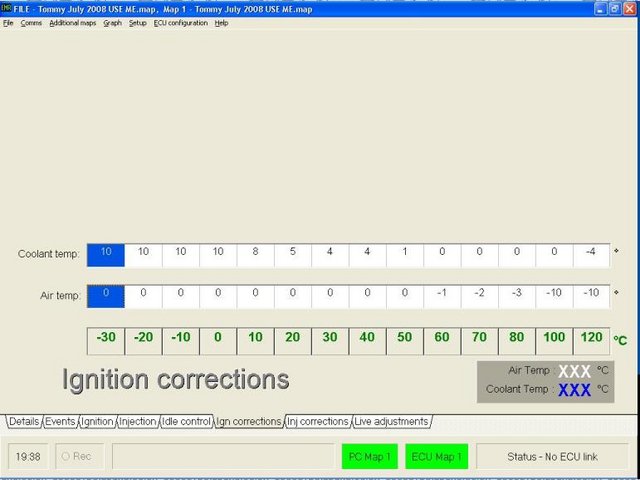This screenshot has width=640, height=480.
Task: Click the Status - No ECU link panel
Action: pyautogui.click(x=552, y=456)
